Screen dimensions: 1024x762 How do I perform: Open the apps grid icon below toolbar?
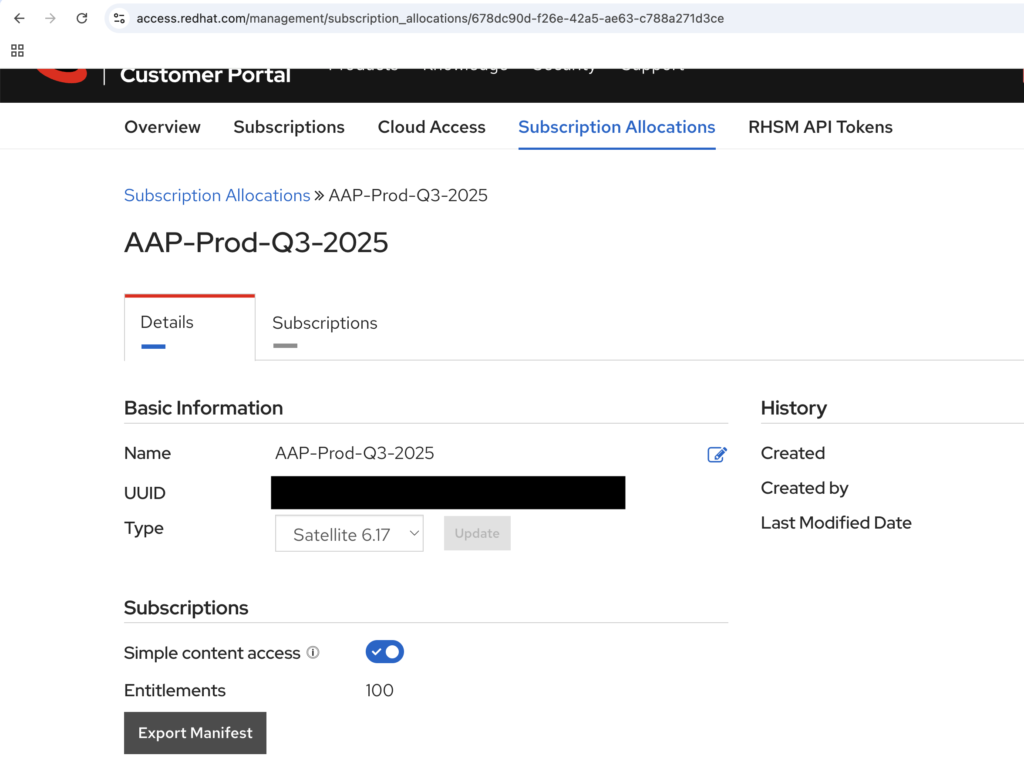click(x=18, y=50)
